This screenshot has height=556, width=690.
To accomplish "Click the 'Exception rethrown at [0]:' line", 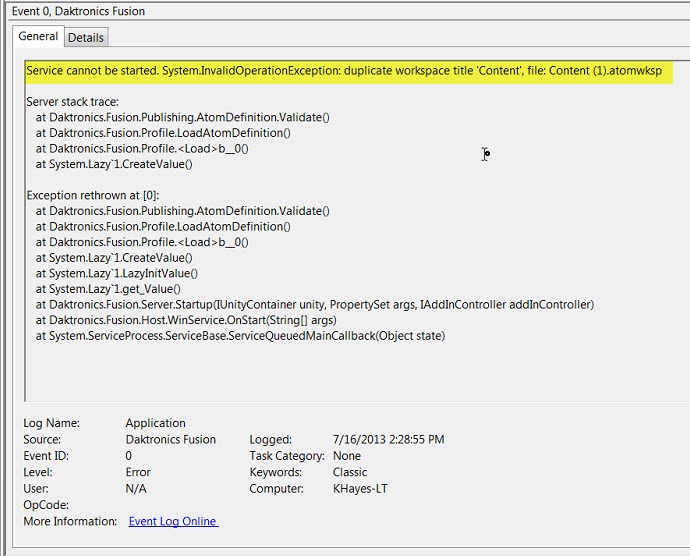I will pos(92,195).
